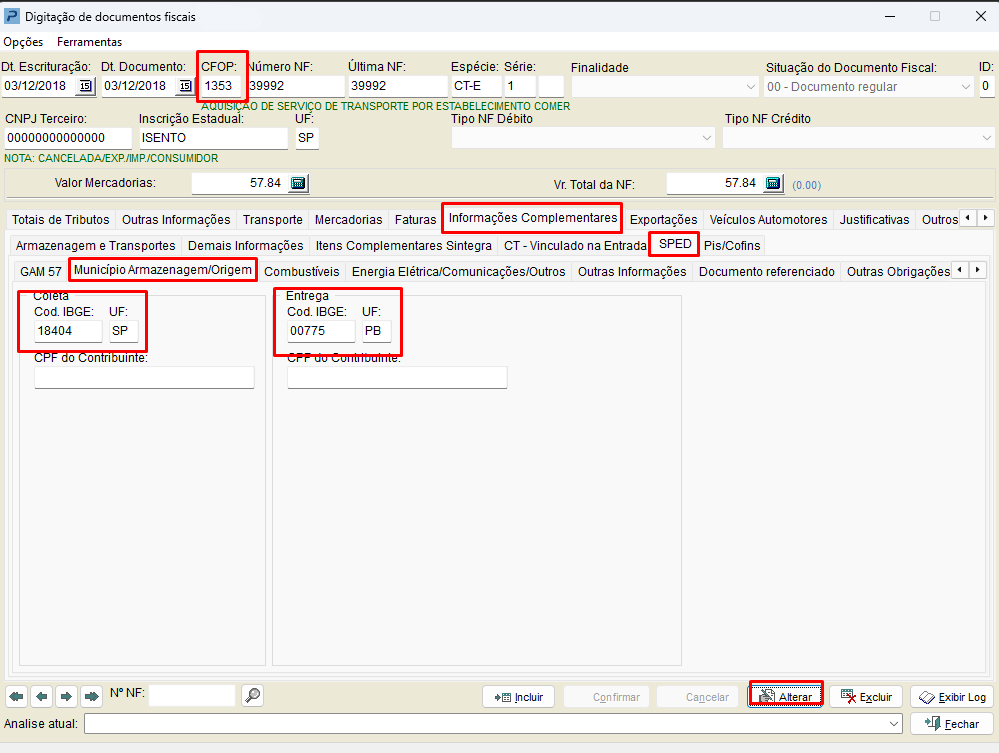The width and height of the screenshot is (999, 753).
Task: Click Entrega Cod. IBGE field
Action: click(321, 331)
